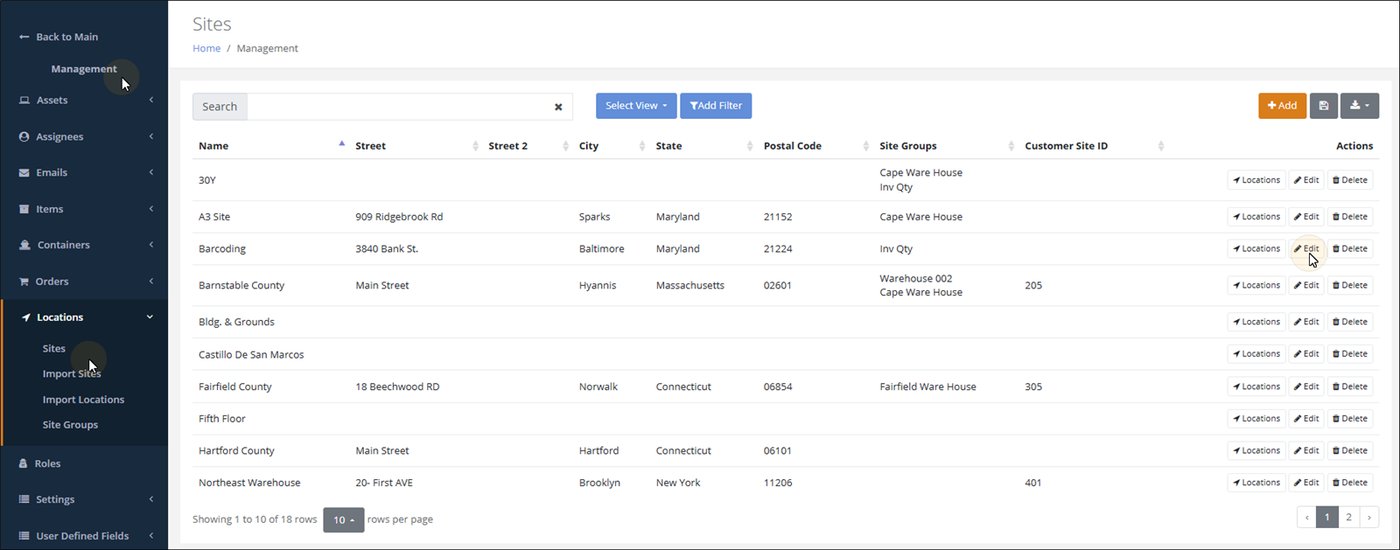This screenshot has height=550, width=1400.
Task: Click the save view disk icon button
Action: 1323,106
